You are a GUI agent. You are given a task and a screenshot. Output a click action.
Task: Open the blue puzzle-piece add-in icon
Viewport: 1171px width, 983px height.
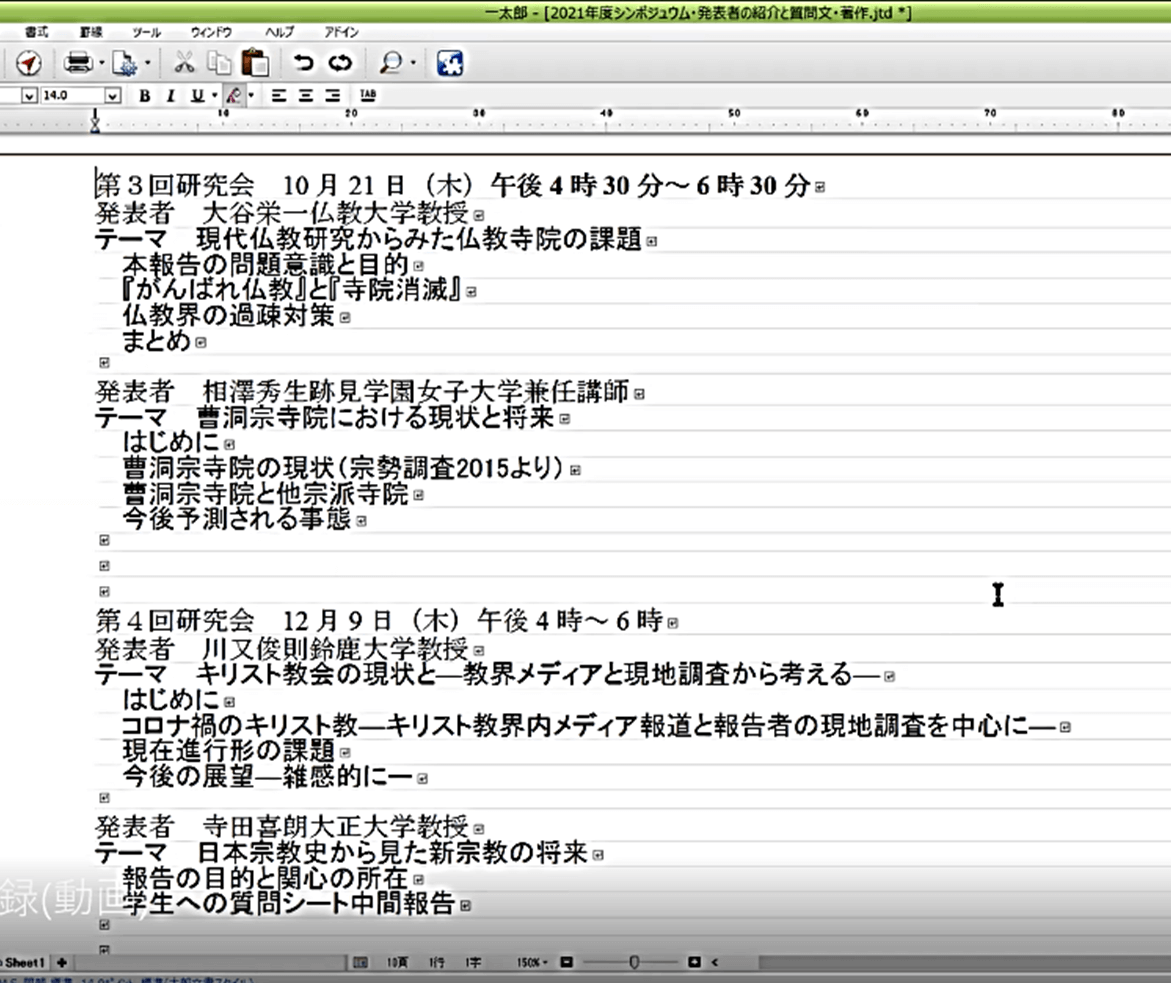click(449, 64)
